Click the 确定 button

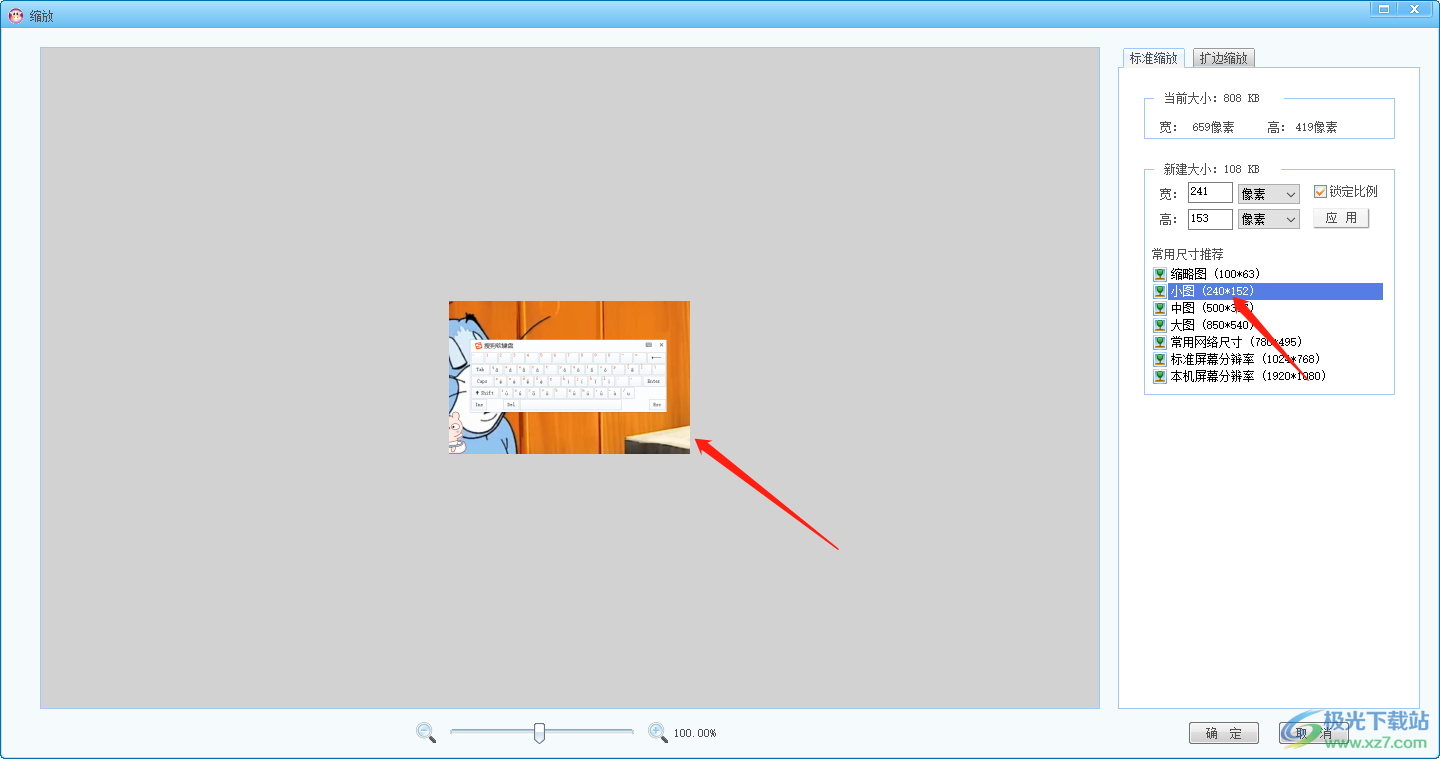(x=1224, y=734)
